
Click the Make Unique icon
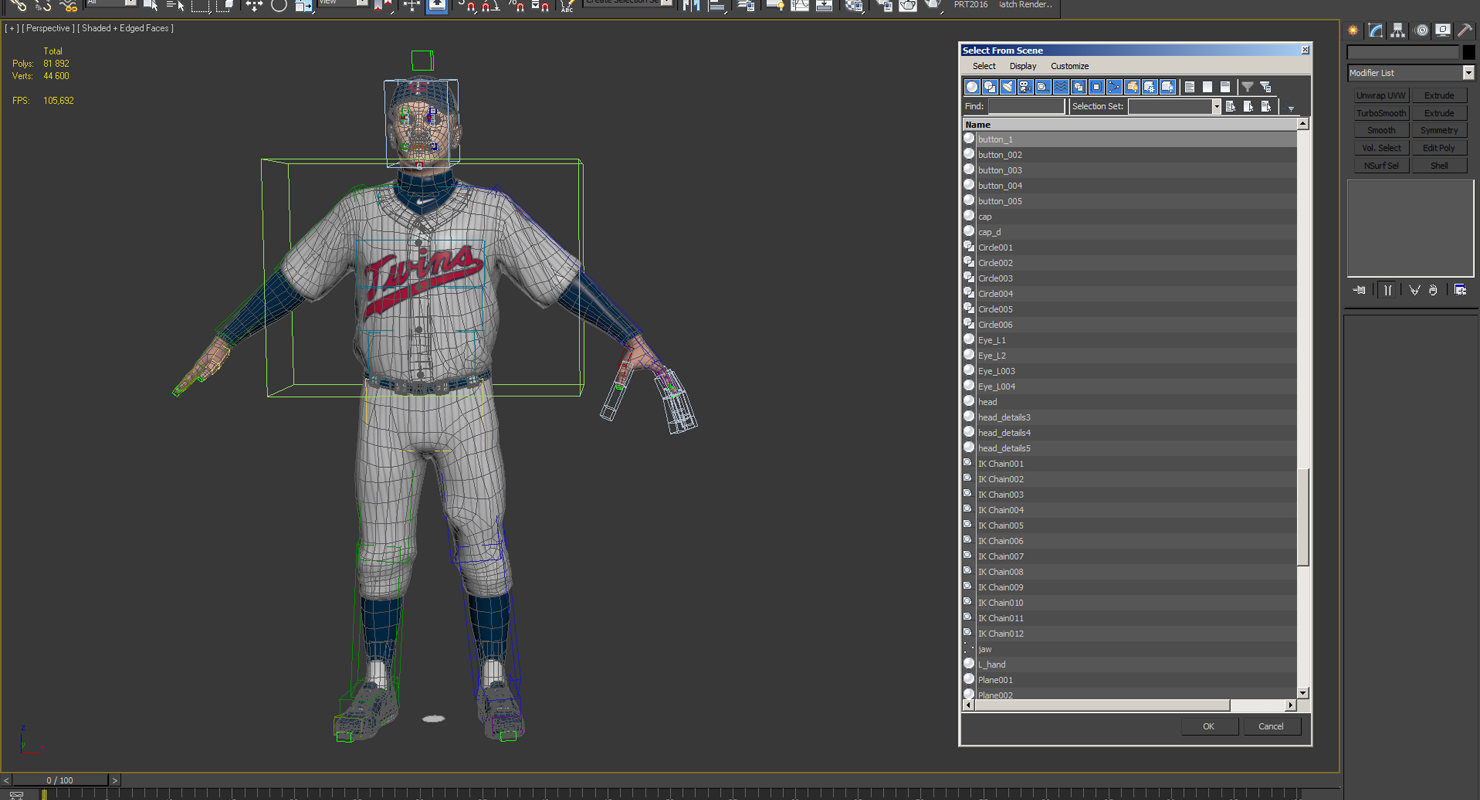(x=1414, y=290)
